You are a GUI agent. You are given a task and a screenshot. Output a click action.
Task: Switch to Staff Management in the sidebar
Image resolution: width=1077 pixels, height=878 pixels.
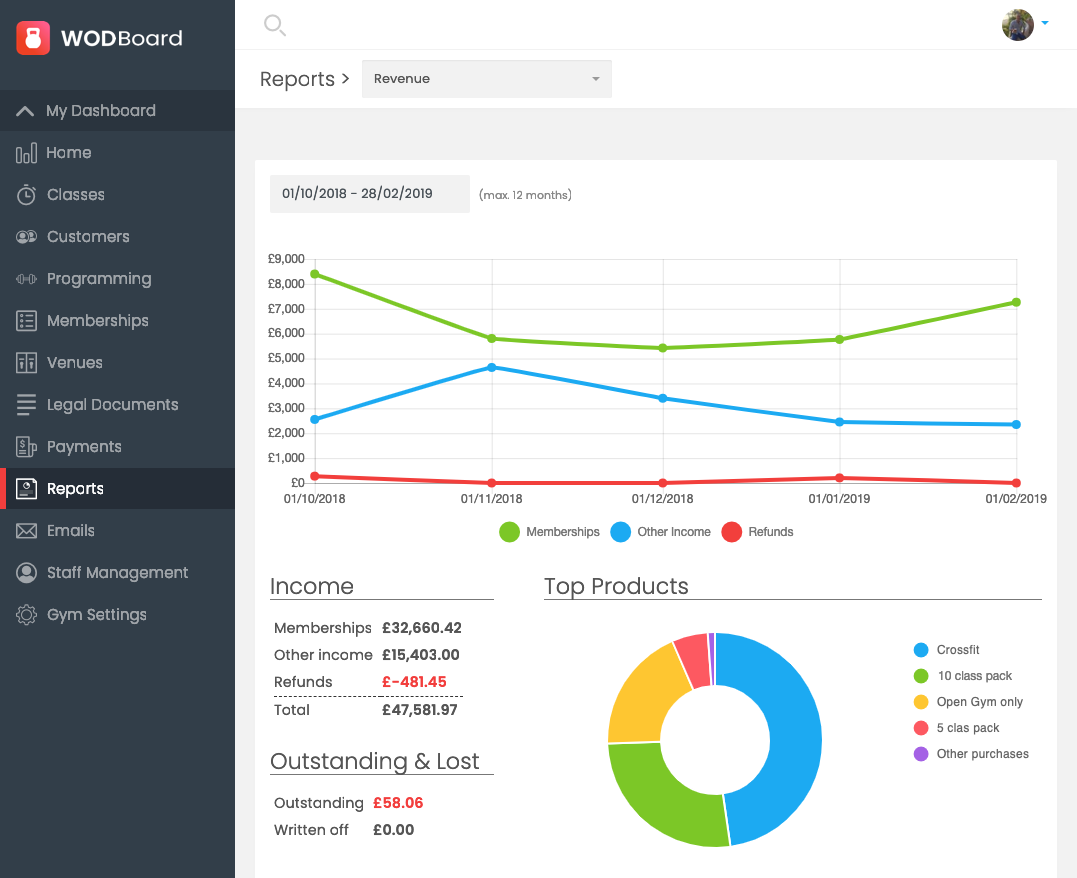coord(26,572)
